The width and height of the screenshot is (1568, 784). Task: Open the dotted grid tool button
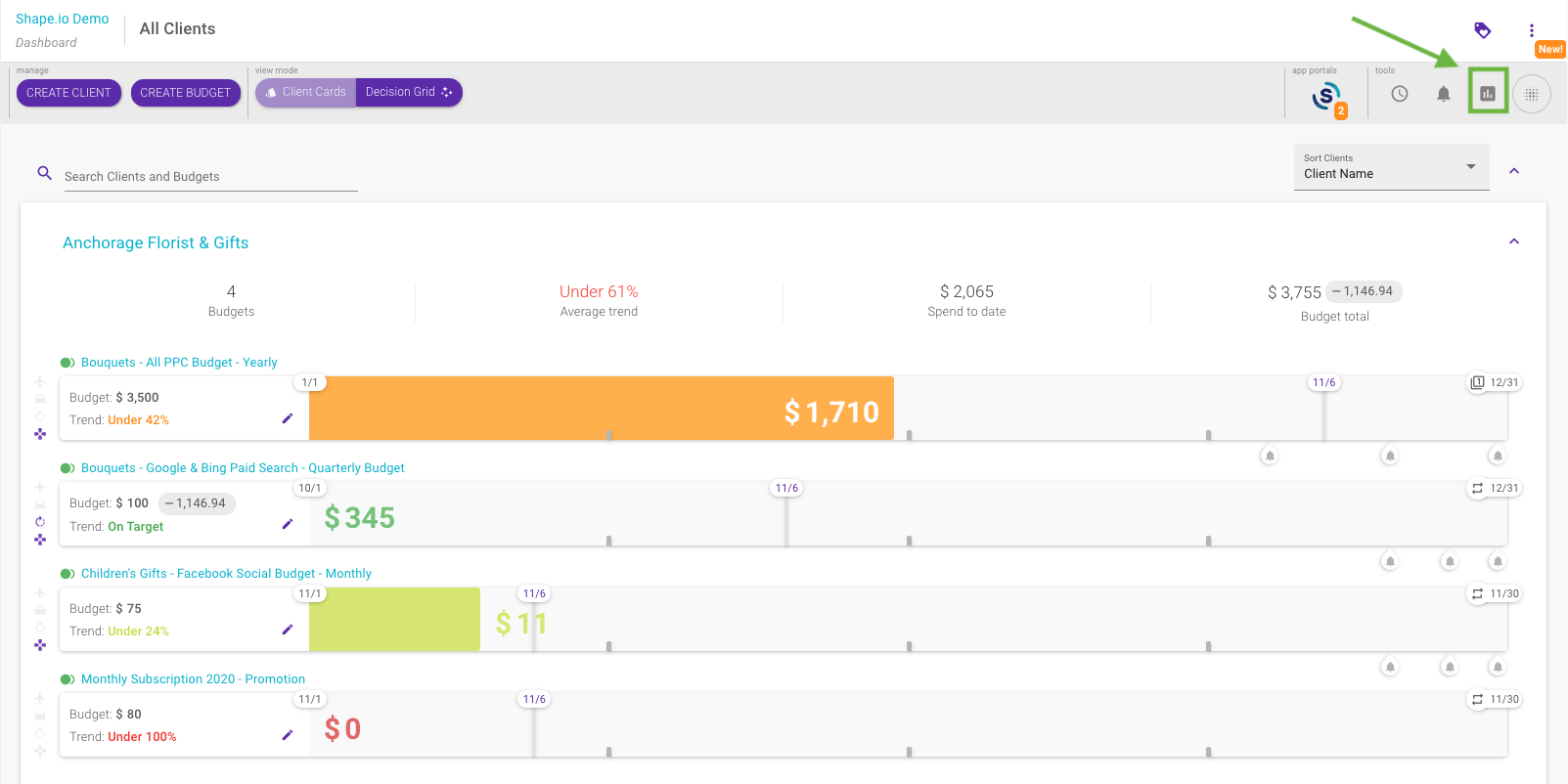[x=1532, y=94]
